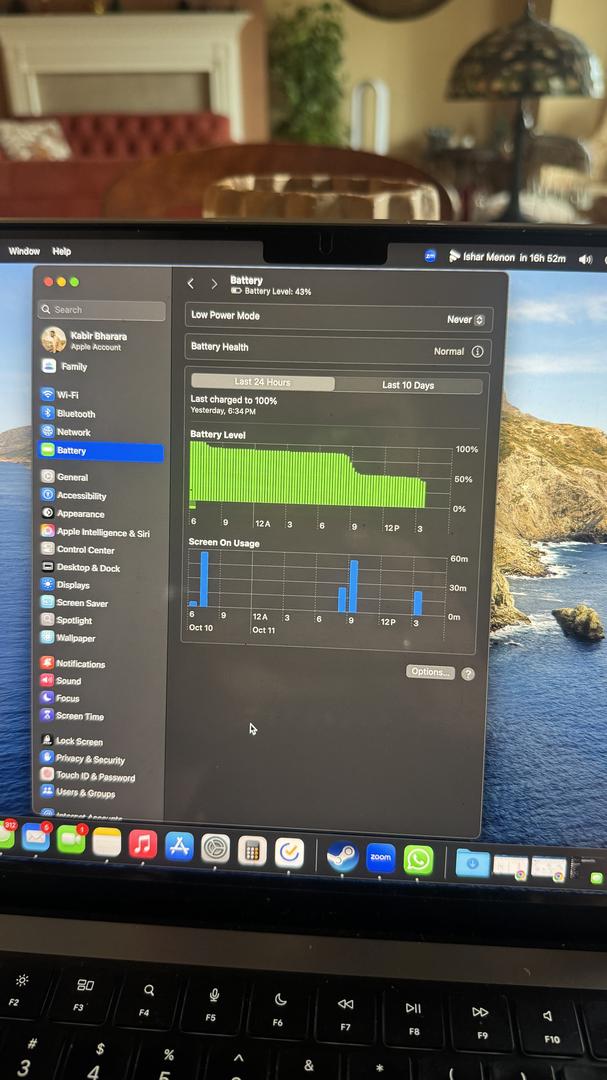607x1080 pixels.
Task: Open Displays settings
Action: pyautogui.click(x=73, y=585)
